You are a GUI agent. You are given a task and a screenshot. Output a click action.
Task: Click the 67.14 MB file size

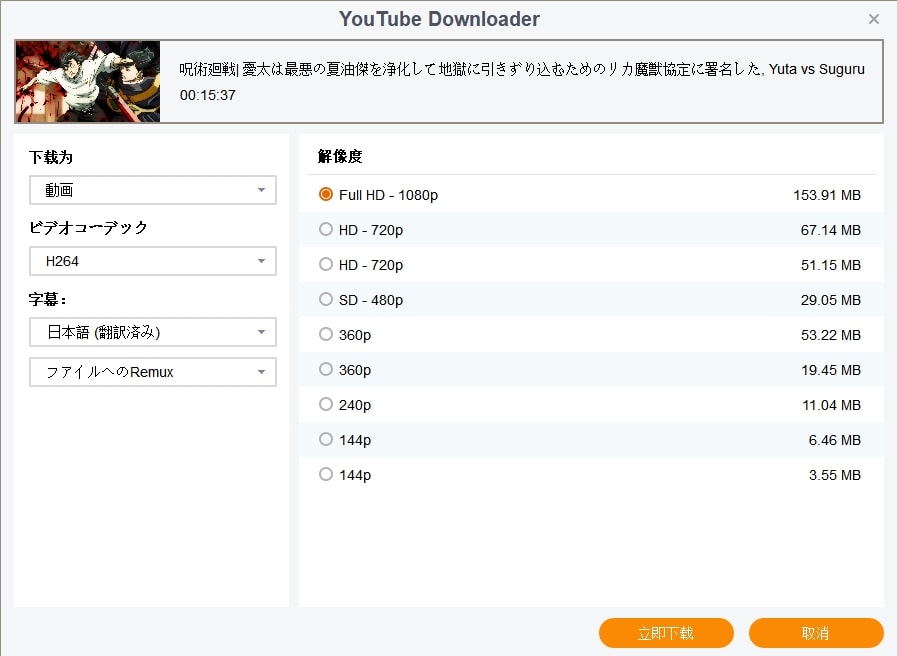pos(831,230)
